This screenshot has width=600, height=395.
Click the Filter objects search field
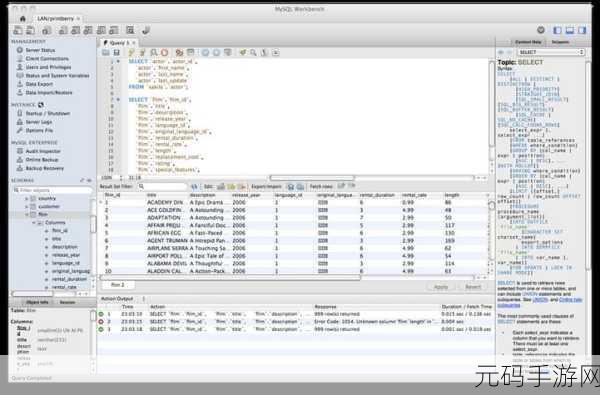pos(52,190)
